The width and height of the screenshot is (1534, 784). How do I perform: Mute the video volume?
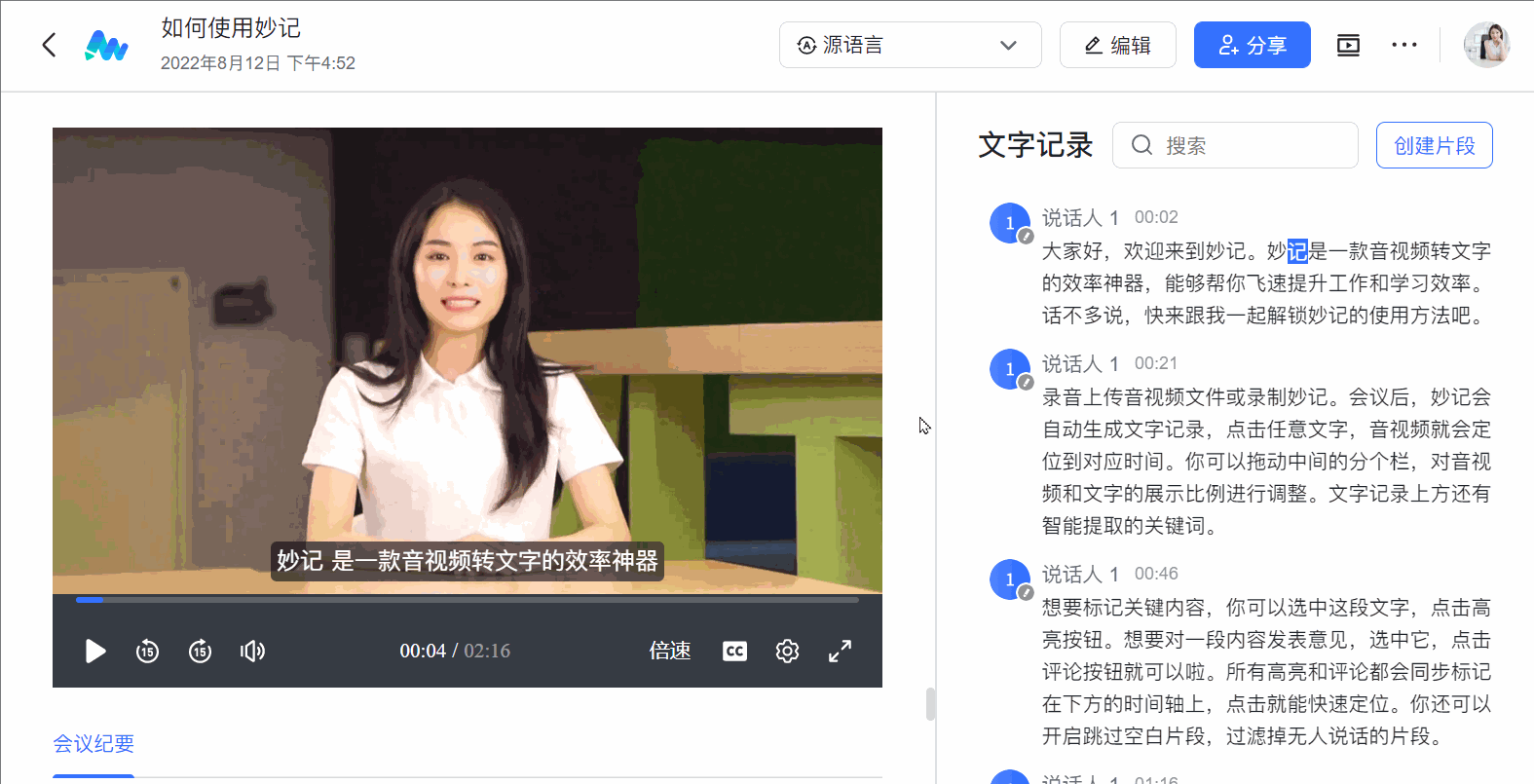click(252, 651)
